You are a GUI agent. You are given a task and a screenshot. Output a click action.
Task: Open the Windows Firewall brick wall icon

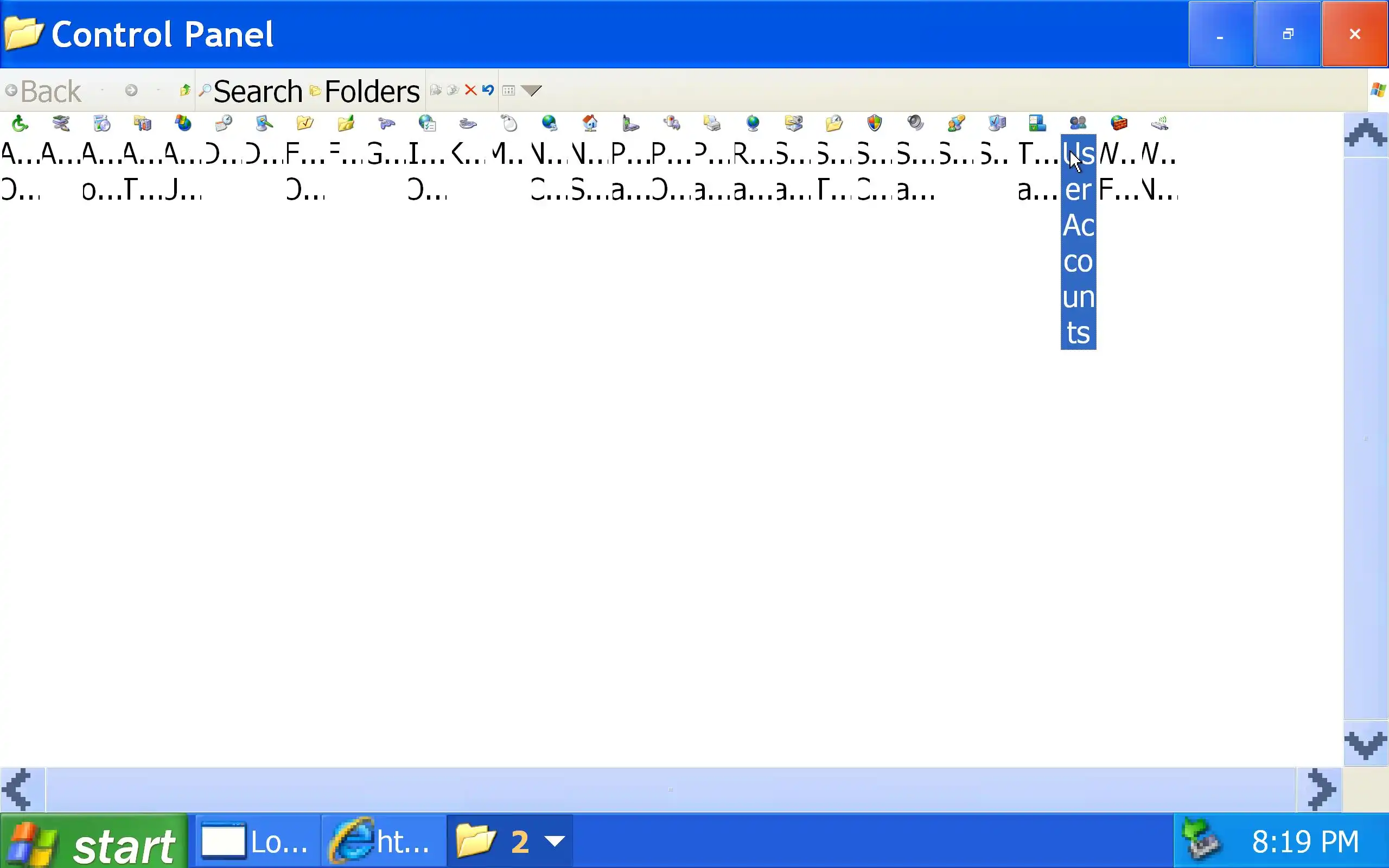(x=1119, y=124)
